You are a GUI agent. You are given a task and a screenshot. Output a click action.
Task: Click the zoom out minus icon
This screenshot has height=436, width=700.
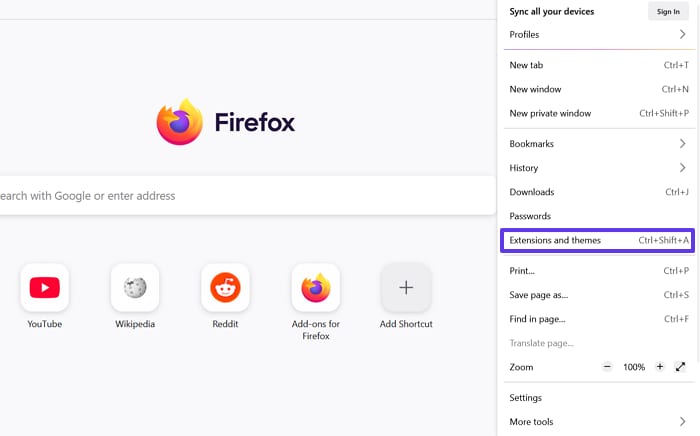(x=607, y=367)
